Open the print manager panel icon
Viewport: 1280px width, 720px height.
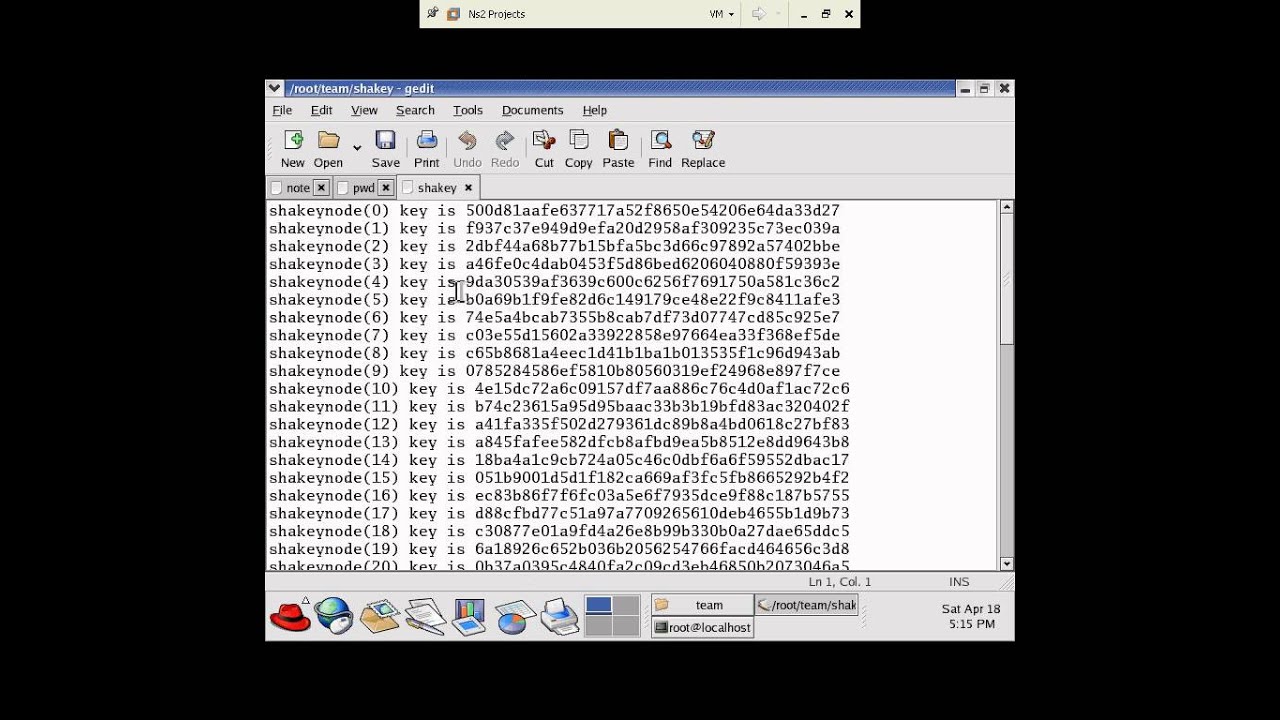[559, 616]
